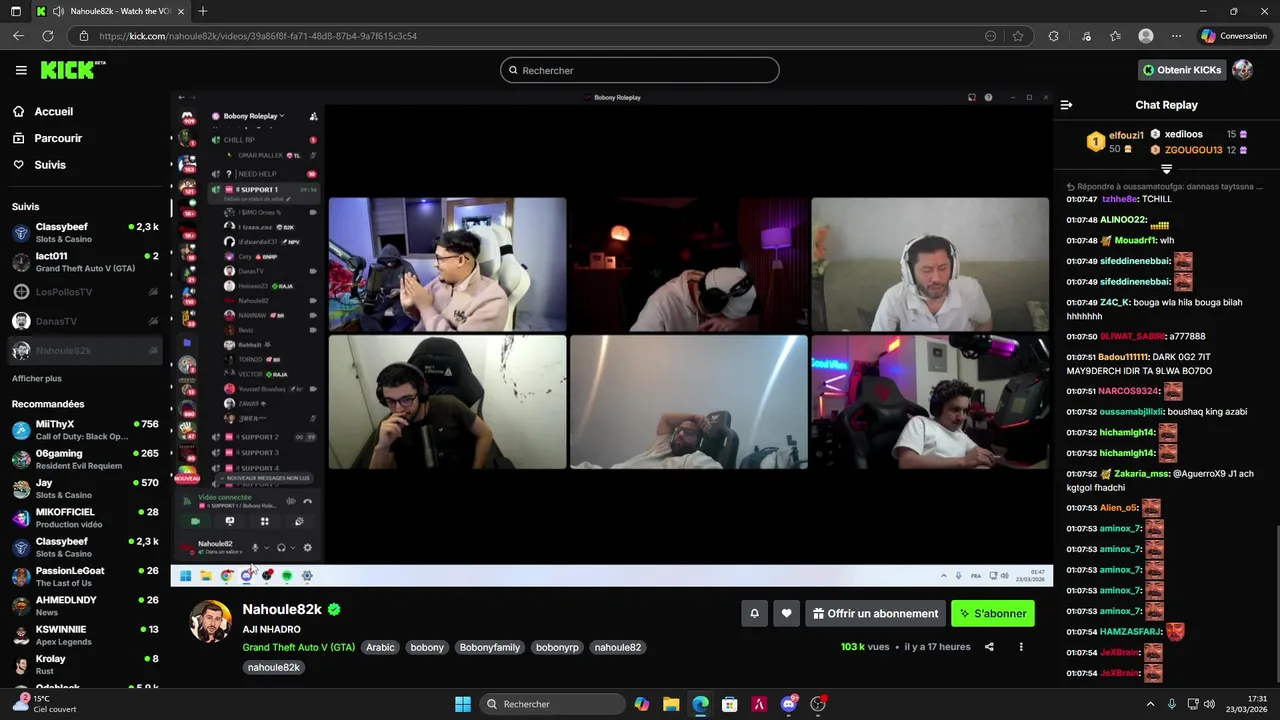This screenshot has height=720, width=1280.
Task: Select the bobonyrp tag
Action: coord(557,647)
